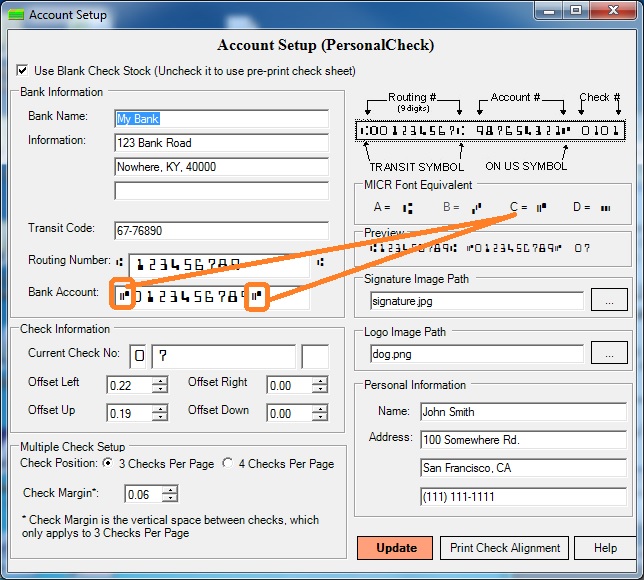The image size is (644, 580).
Task: Minimize the Account Setup window
Action: point(549,11)
